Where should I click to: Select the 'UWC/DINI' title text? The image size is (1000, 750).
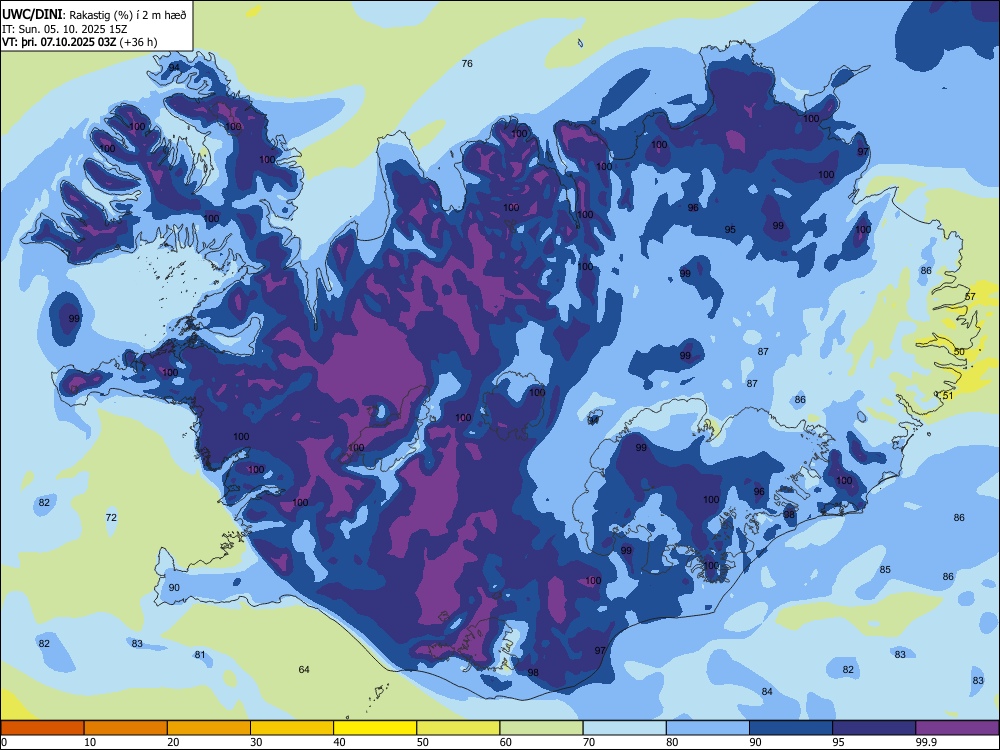pyautogui.click(x=33, y=15)
